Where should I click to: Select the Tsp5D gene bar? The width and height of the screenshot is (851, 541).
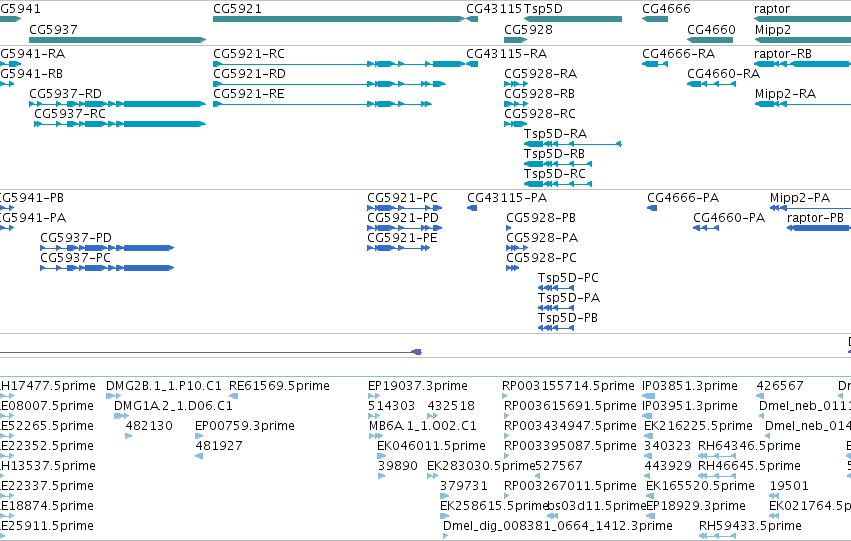pos(573,19)
